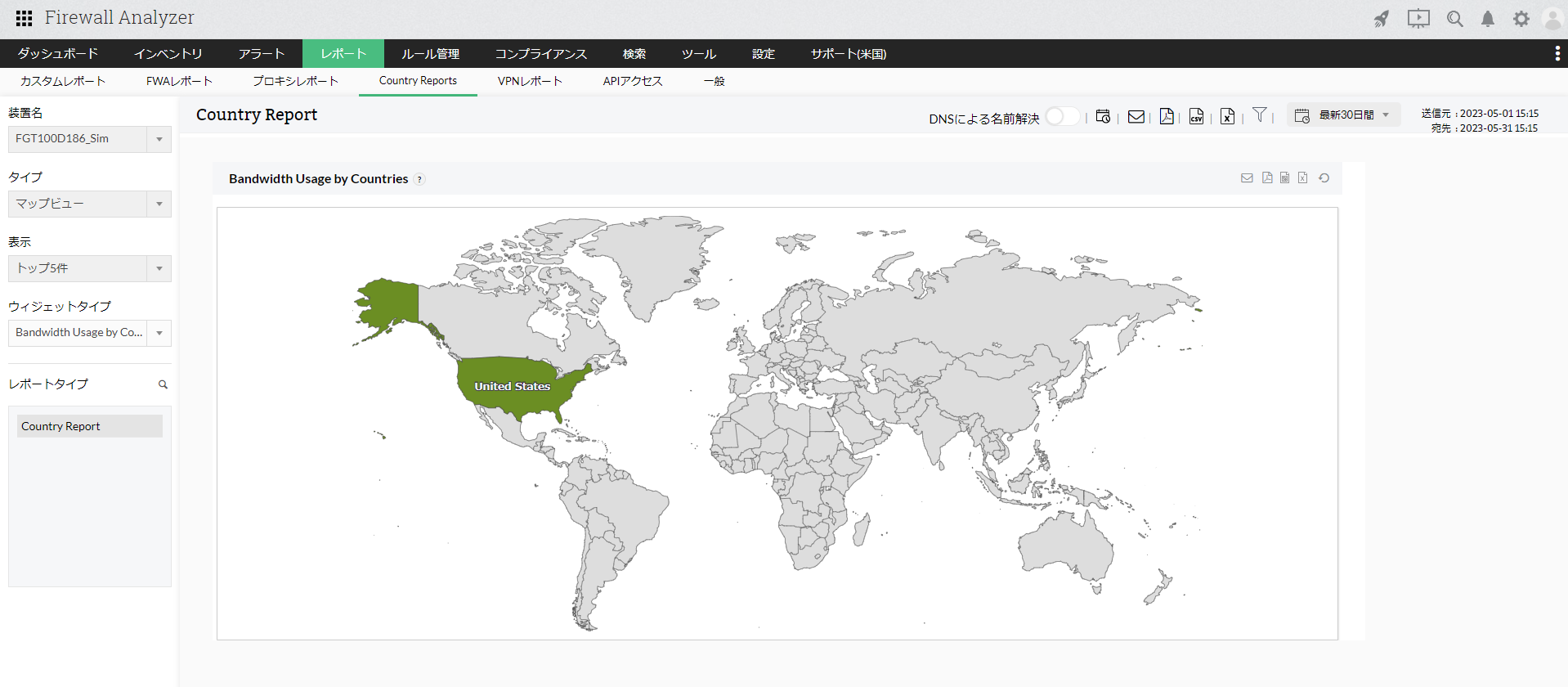Open コンプライアンス menu

[x=541, y=53]
